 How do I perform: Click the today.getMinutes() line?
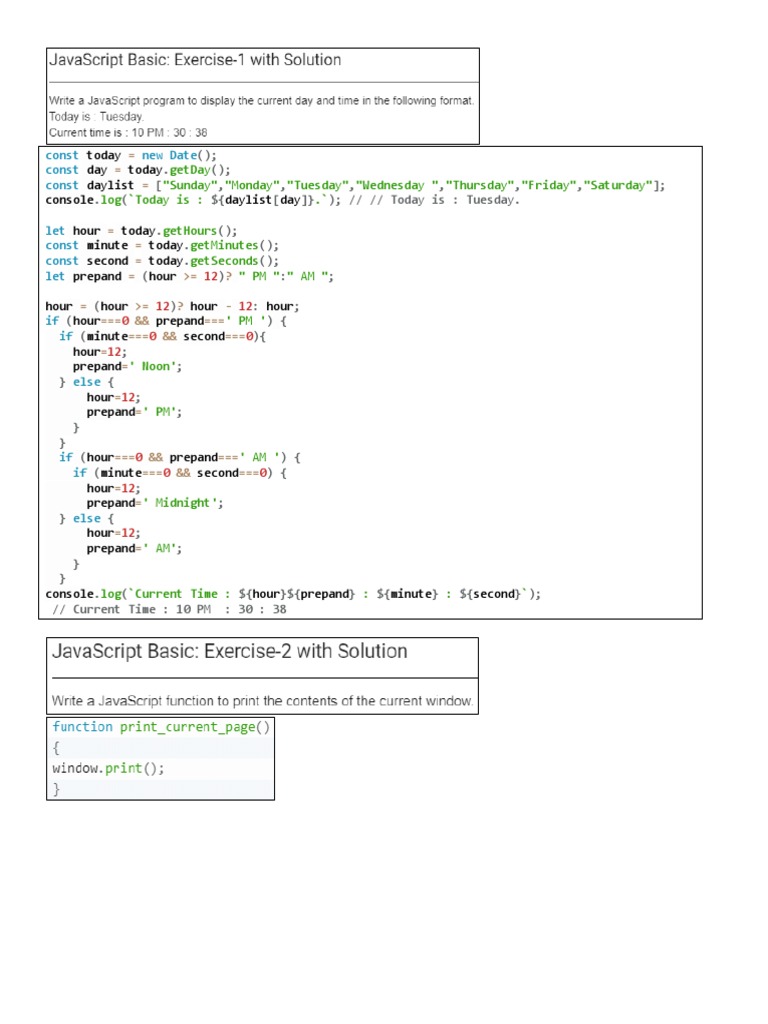point(163,245)
